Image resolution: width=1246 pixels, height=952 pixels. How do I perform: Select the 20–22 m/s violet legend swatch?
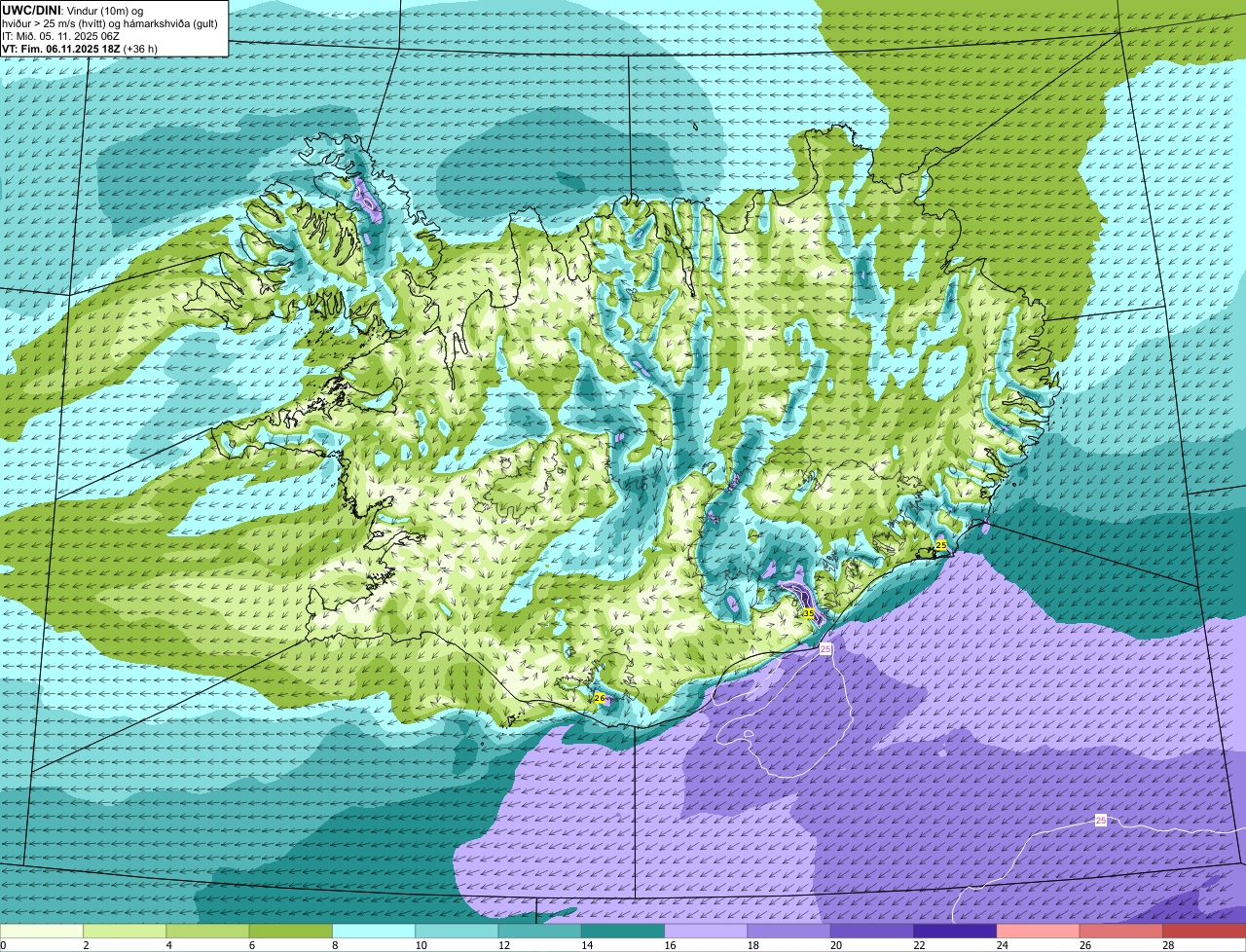tap(872, 931)
